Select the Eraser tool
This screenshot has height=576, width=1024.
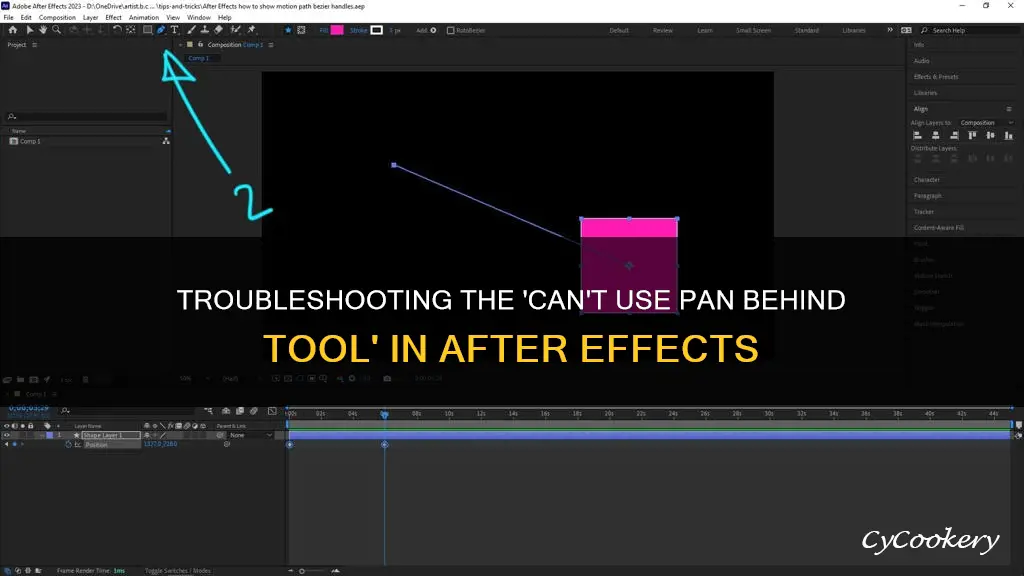tap(219, 30)
